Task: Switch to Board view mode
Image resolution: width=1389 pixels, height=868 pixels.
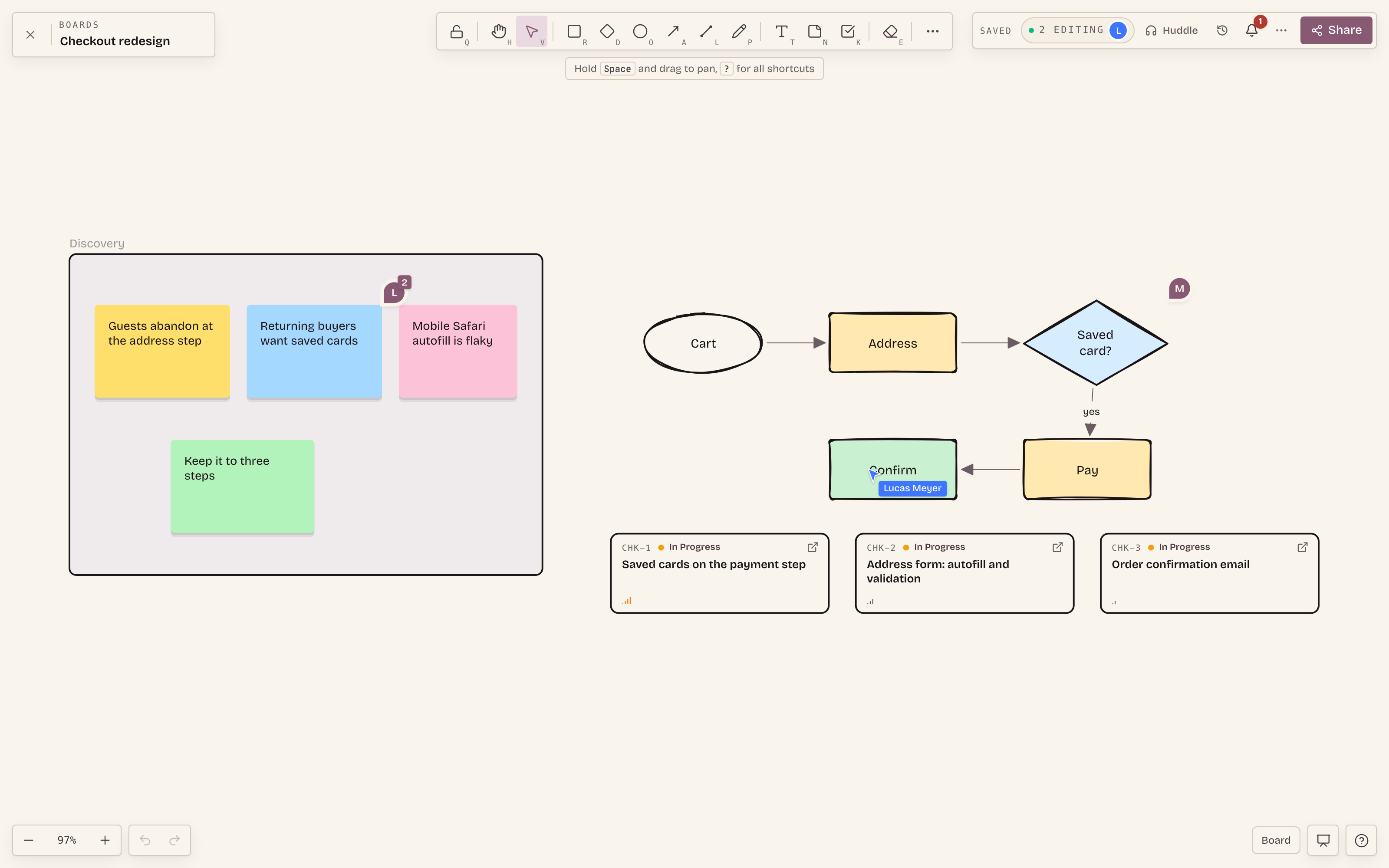Action: click(x=1275, y=841)
